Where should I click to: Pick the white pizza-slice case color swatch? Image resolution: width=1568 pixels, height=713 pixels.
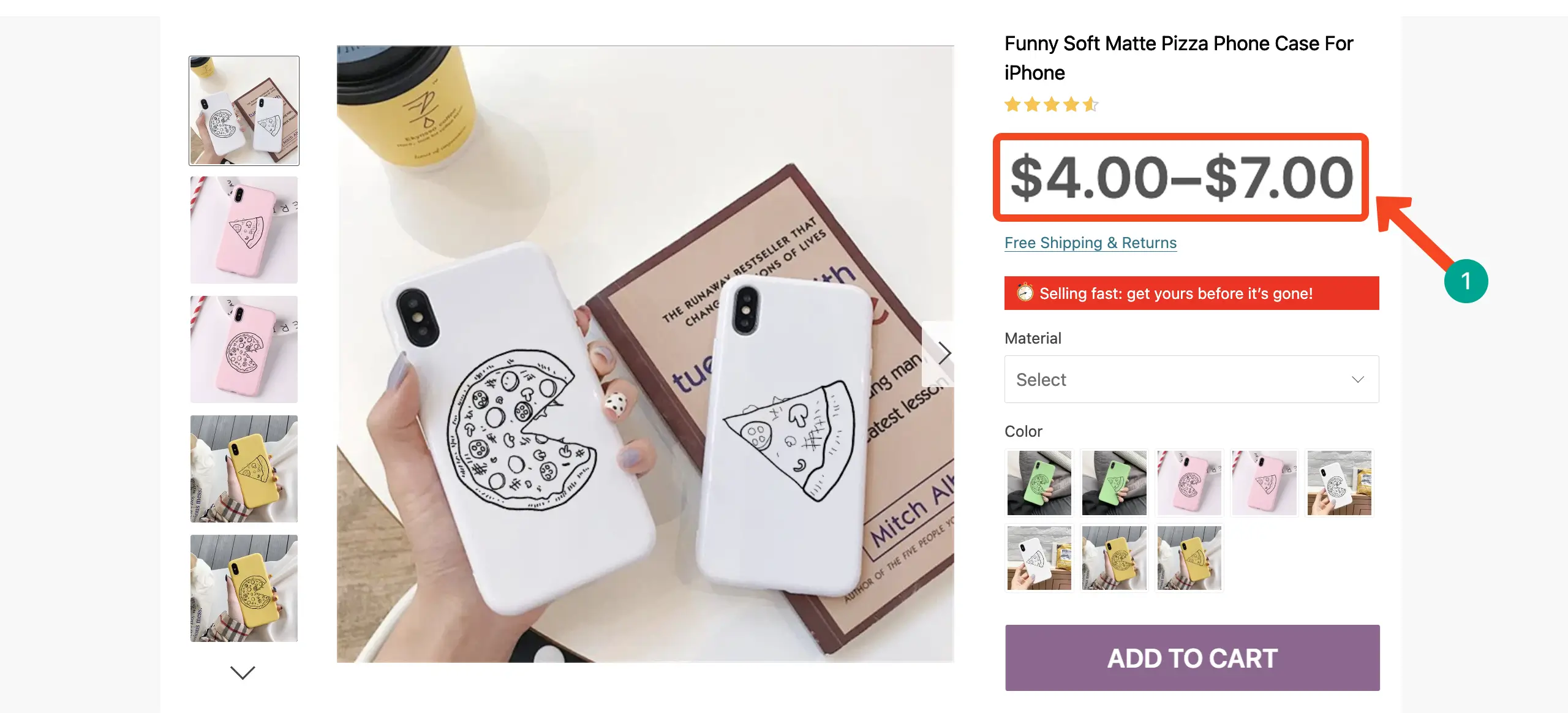tap(1039, 558)
